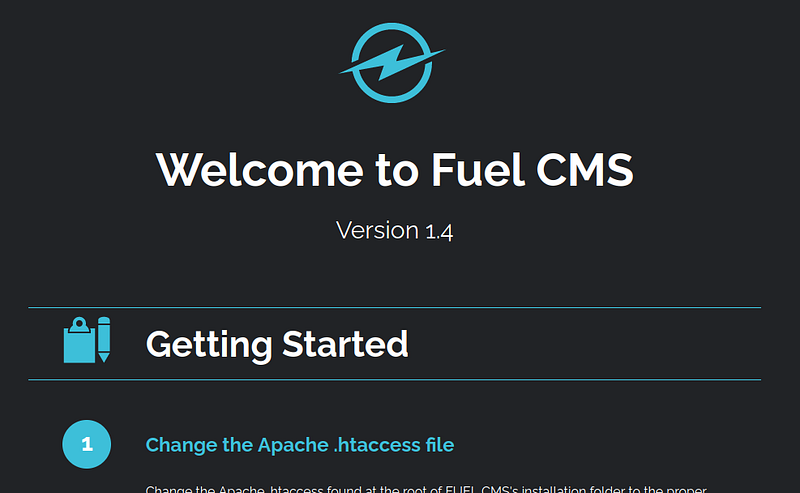The height and width of the screenshot is (493, 800).
Task: Open the Change the Apache .htaccess file heading
Action: (299, 445)
